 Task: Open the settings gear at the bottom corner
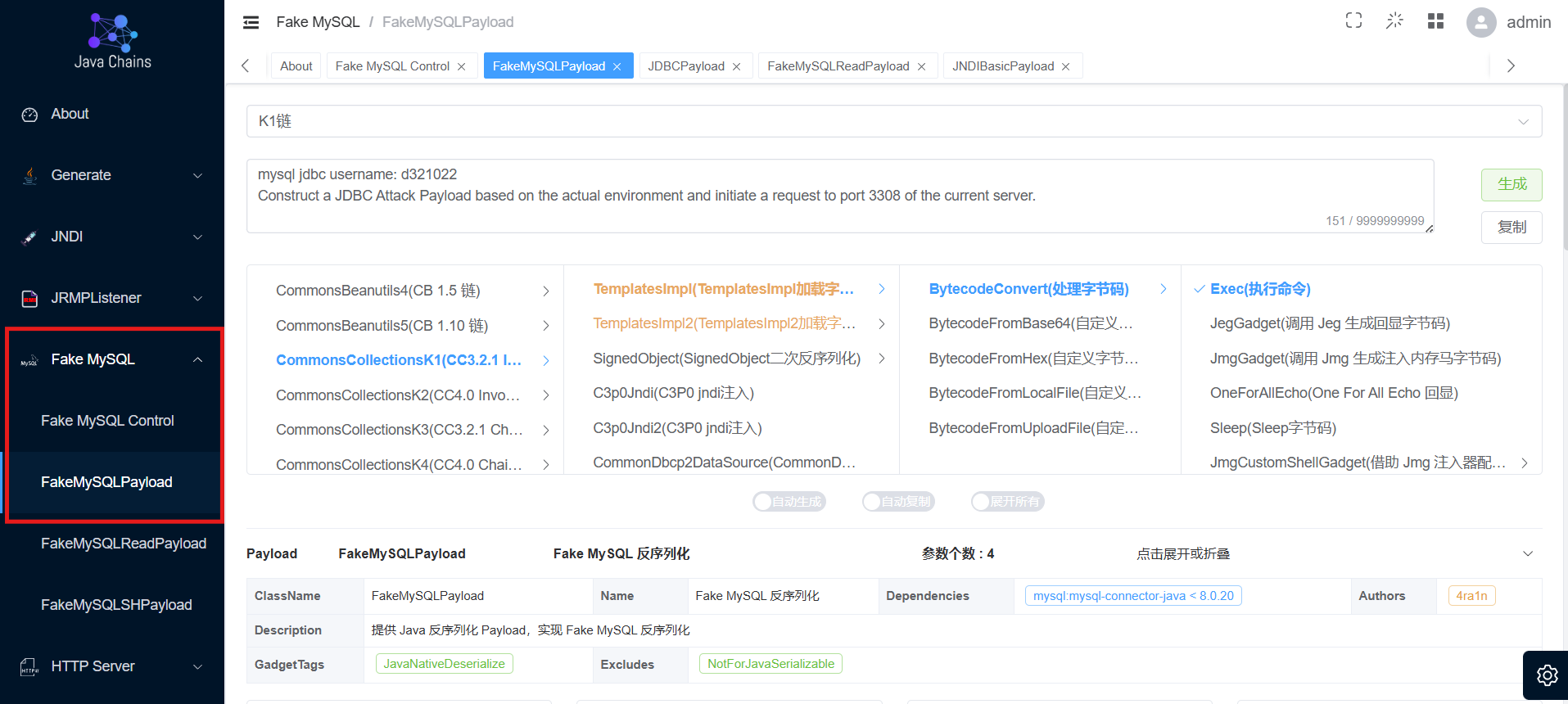point(1547,675)
